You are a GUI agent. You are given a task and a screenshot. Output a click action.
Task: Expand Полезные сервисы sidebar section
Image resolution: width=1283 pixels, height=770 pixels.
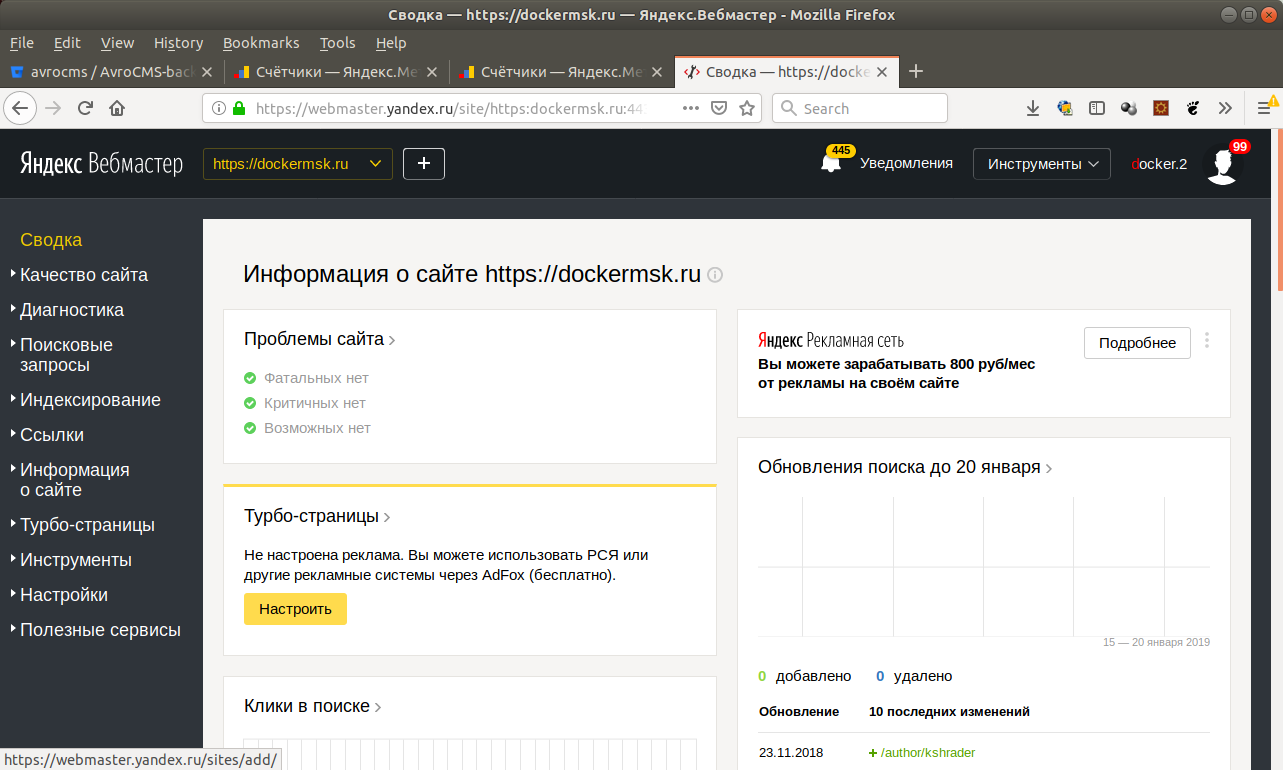[x=100, y=630]
